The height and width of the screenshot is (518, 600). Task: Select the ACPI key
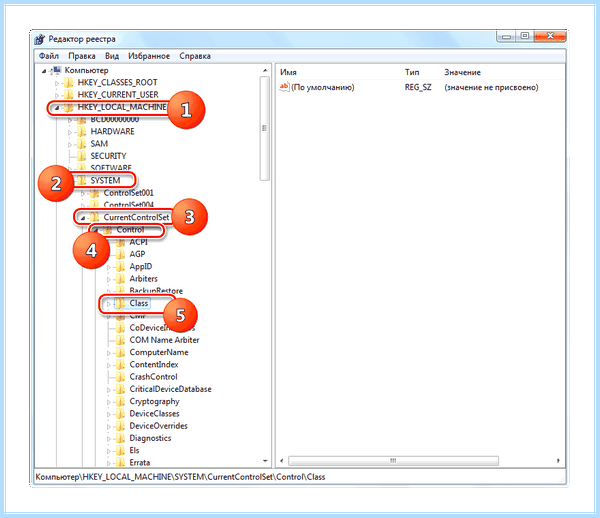coord(138,242)
